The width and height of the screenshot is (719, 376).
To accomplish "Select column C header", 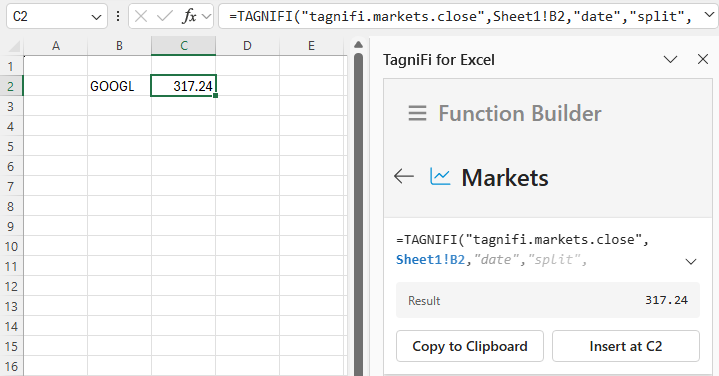I will [x=183, y=46].
